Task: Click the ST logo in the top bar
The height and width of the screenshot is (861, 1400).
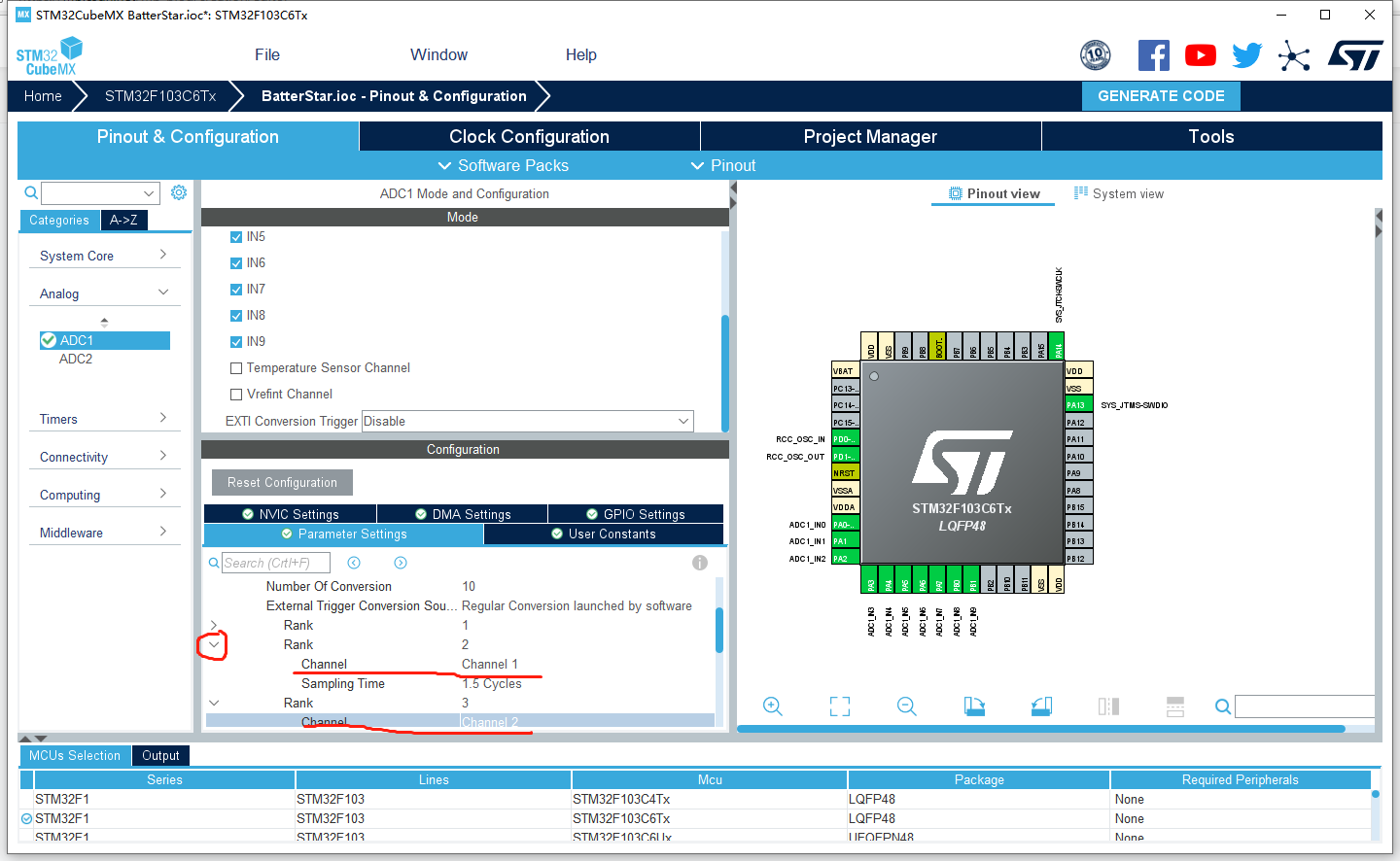Action: pyautogui.click(x=1355, y=54)
